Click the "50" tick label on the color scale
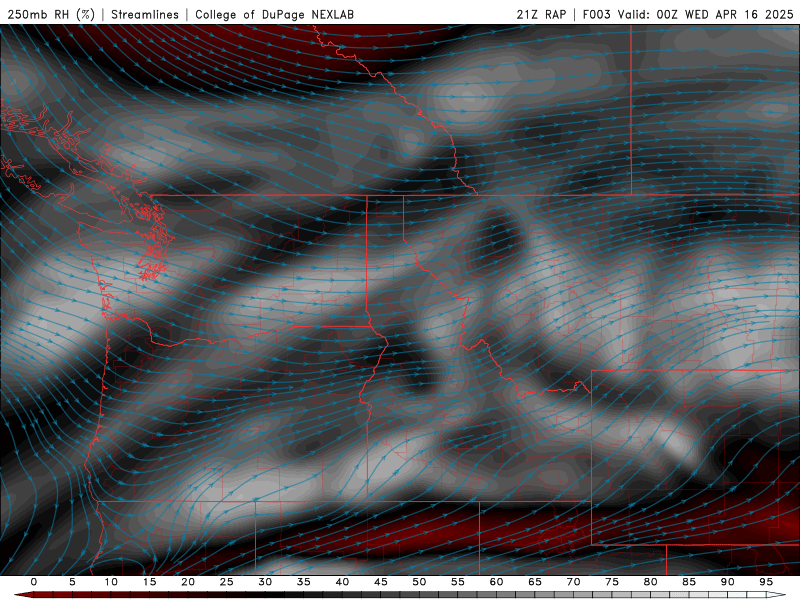Screen dimensions: 800x600 [x=419, y=582]
